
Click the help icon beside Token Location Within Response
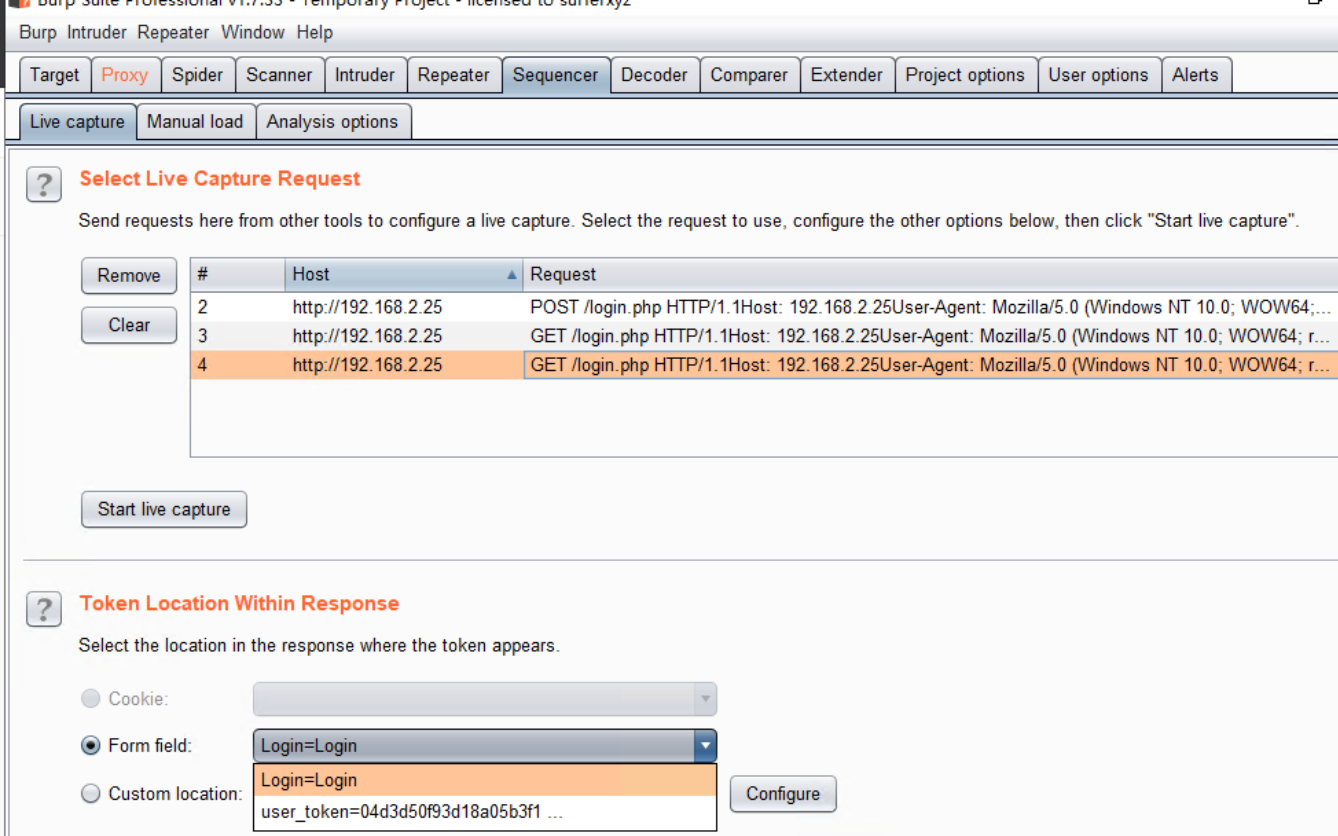tap(43, 609)
